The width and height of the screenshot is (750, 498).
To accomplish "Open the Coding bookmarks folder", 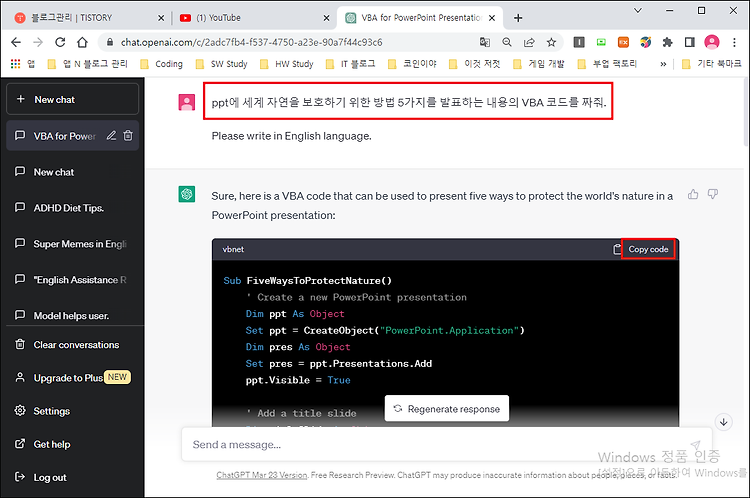I will pos(162,64).
